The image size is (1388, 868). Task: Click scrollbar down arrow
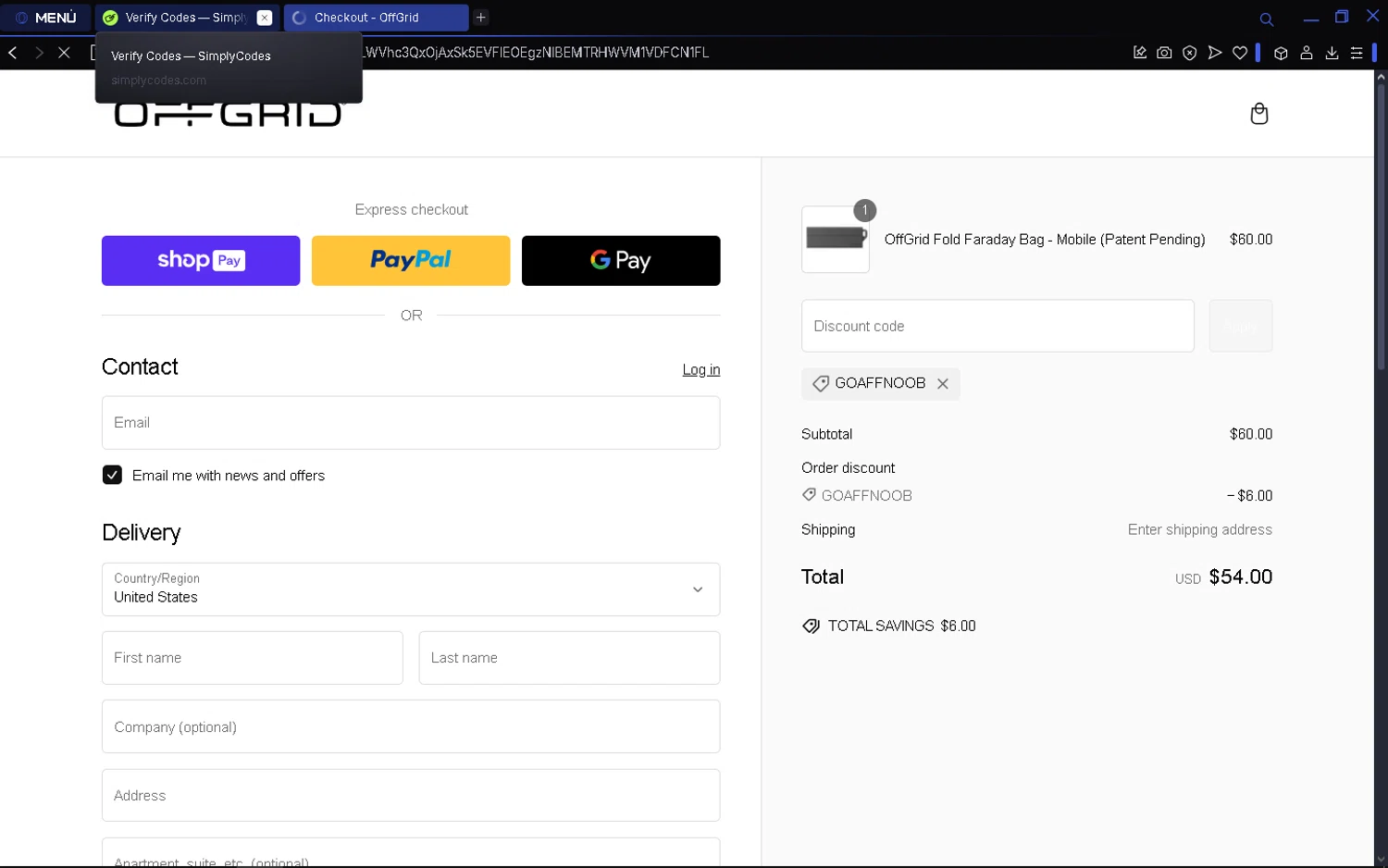[1381, 858]
